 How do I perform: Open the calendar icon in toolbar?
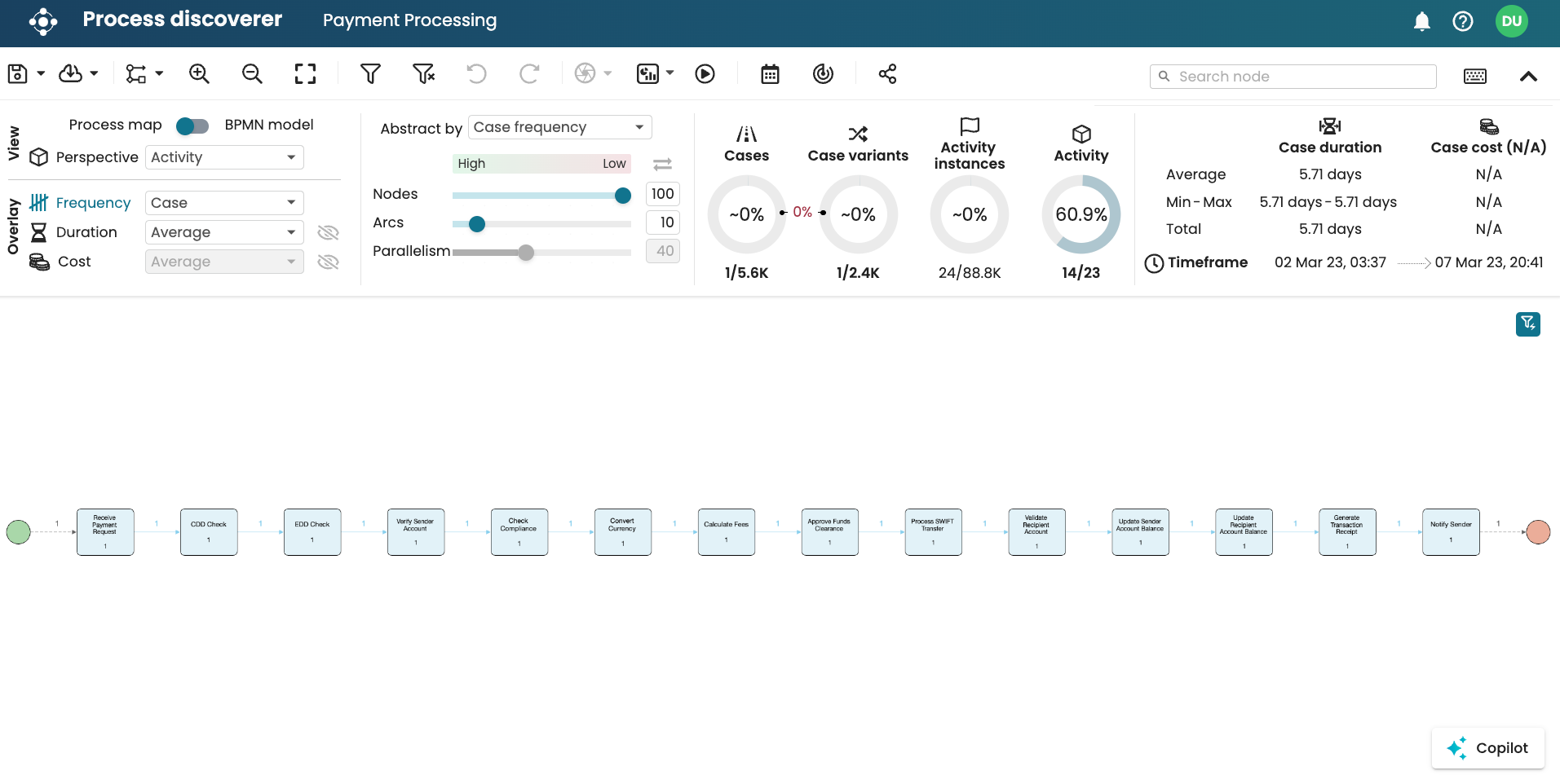[x=770, y=74]
